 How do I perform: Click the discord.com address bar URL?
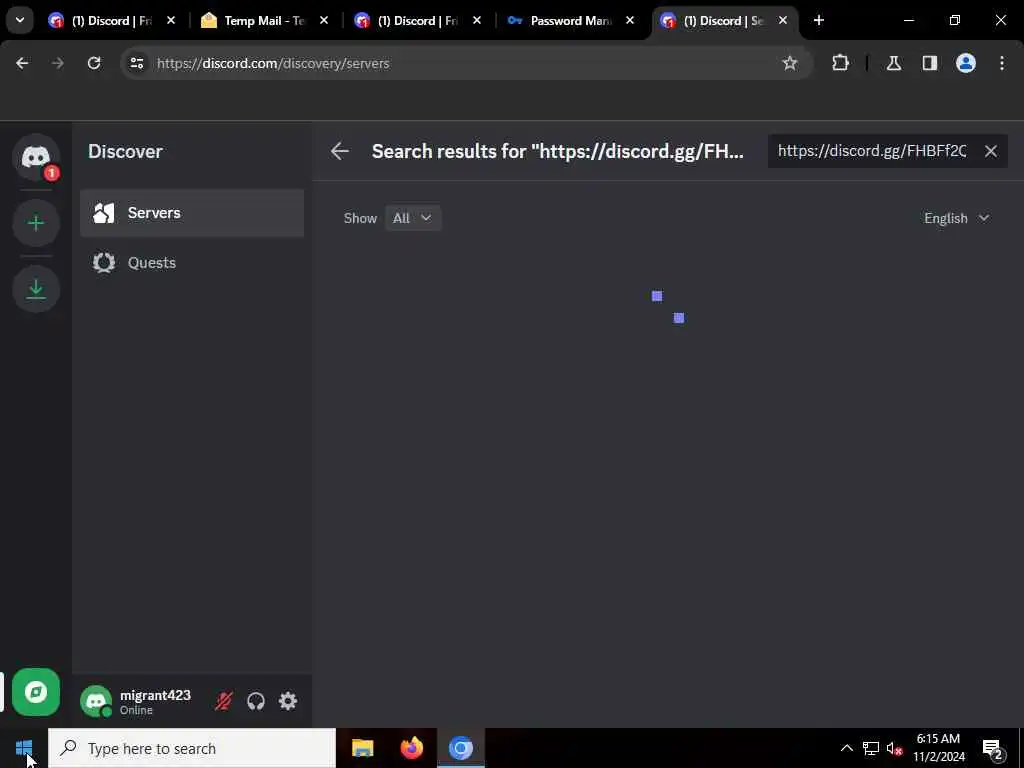(x=273, y=63)
